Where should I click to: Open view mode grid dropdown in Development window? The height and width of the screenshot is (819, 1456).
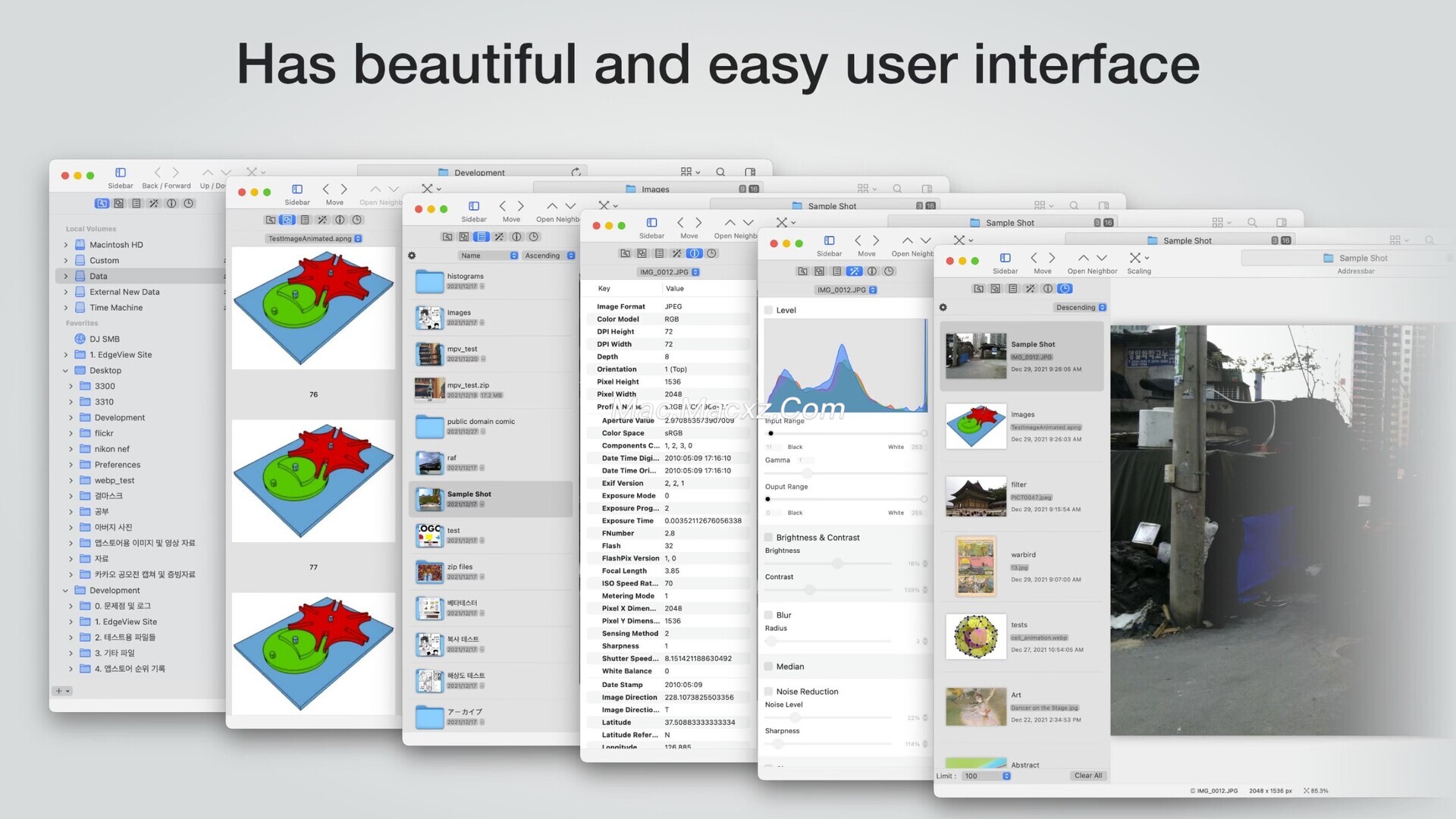tap(690, 172)
